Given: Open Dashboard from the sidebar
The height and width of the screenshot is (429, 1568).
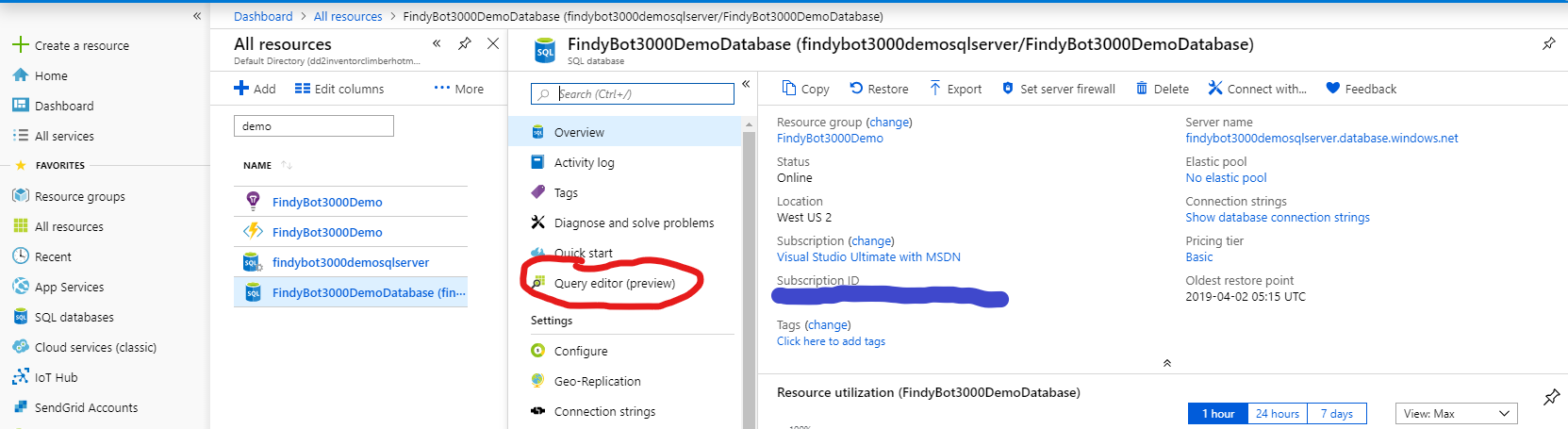Looking at the screenshot, I should (64, 106).
